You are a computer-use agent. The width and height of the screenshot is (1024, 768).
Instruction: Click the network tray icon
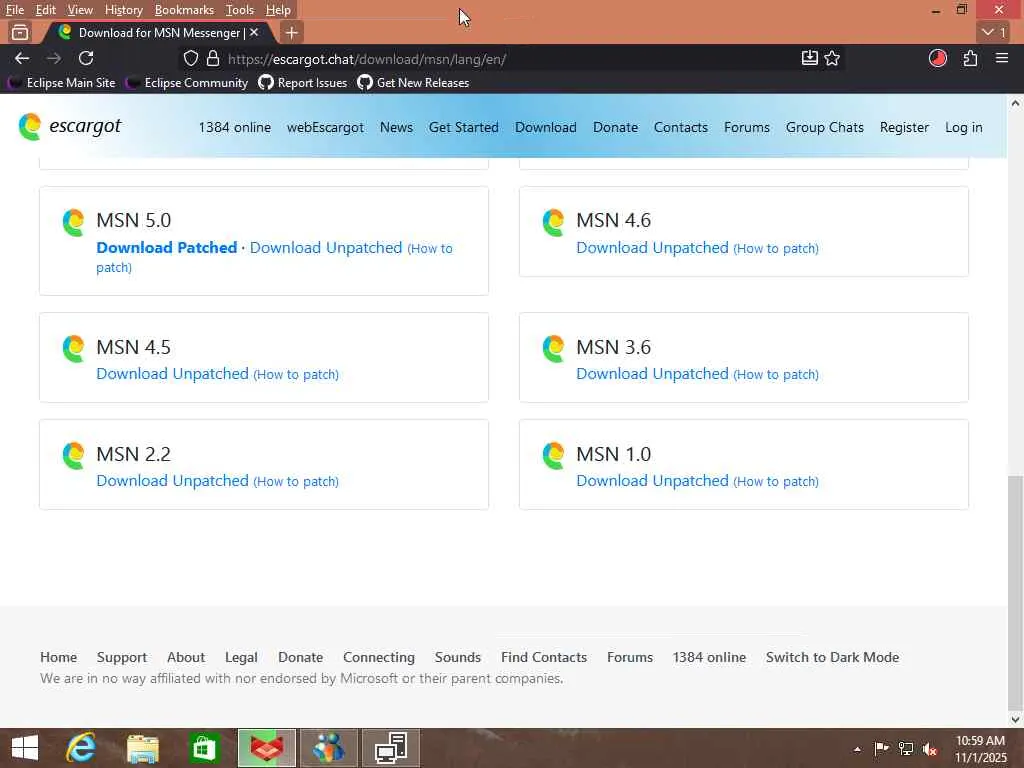tap(906, 748)
